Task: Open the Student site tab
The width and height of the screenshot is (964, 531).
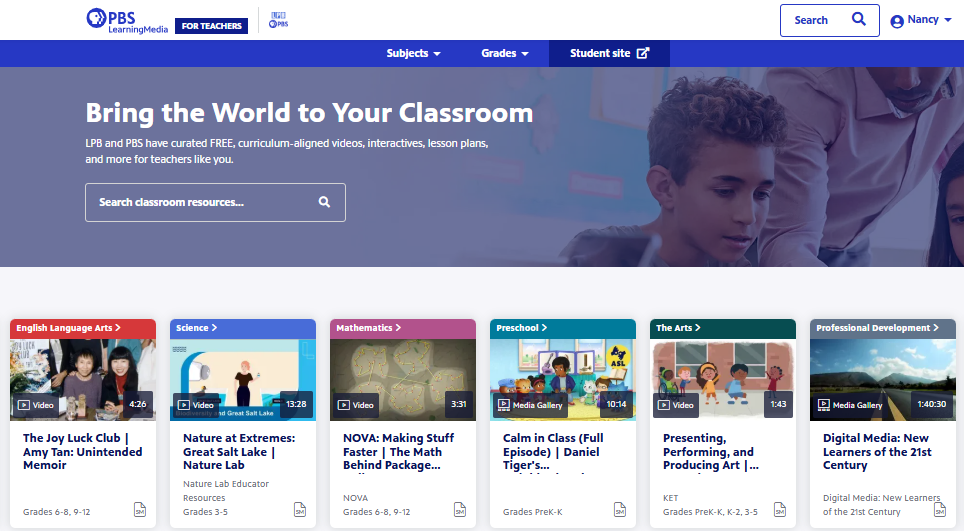Action: click(x=609, y=53)
